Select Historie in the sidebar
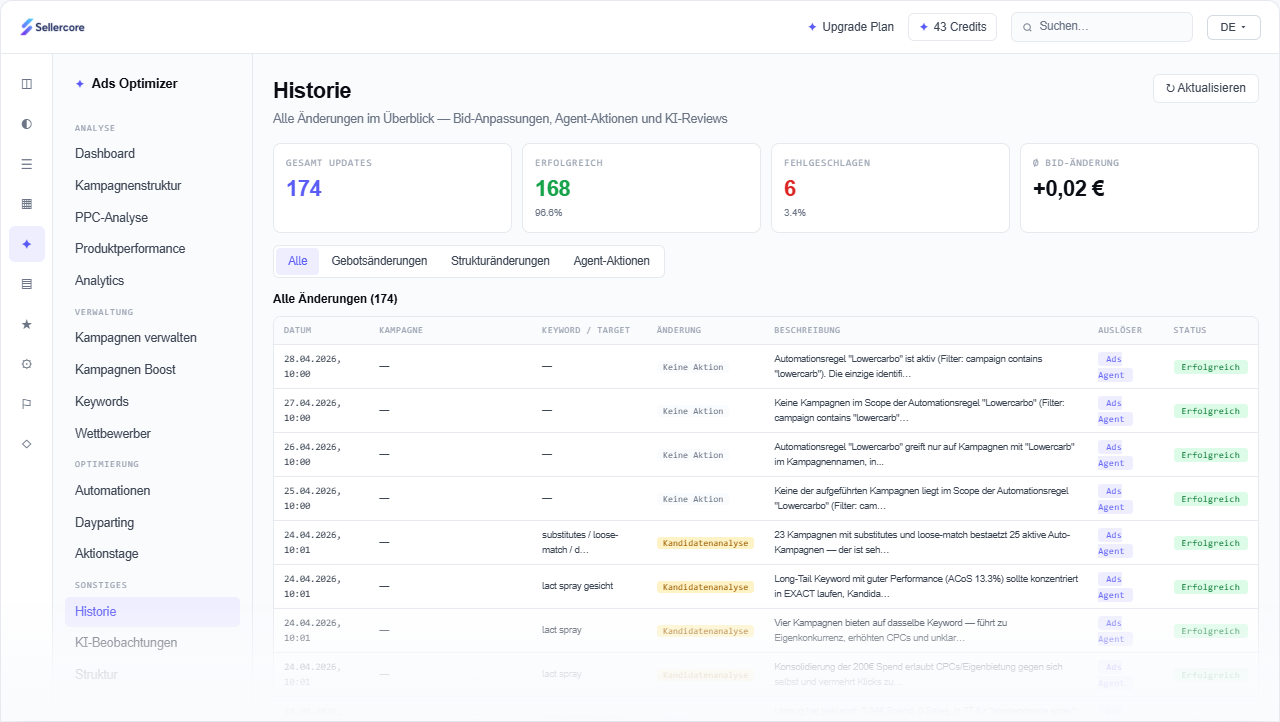1280x722 pixels. (152, 611)
